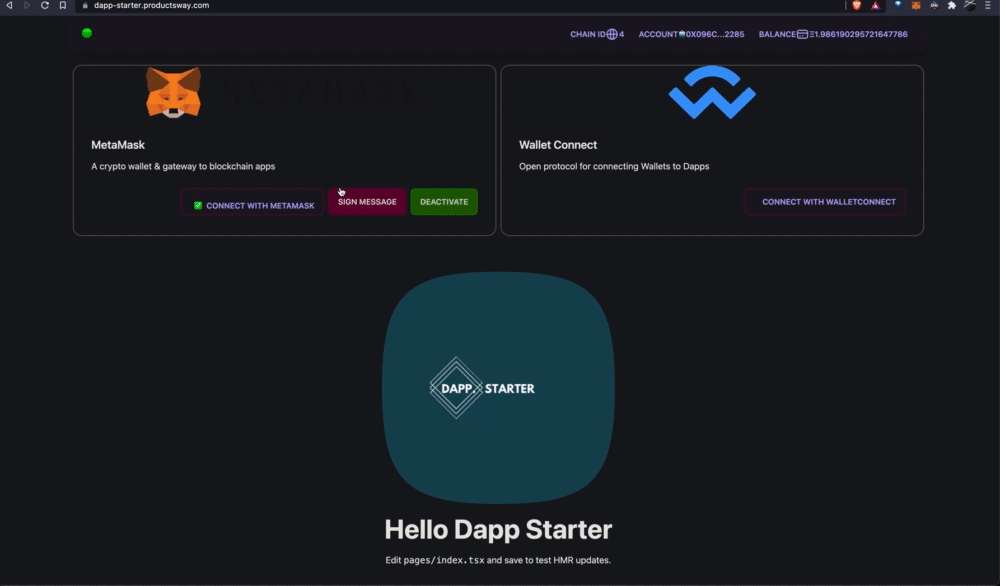Image resolution: width=1000 pixels, height=586 pixels.
Task: Click Connect with WalletConnect button
Action: (x=825, y=201)
